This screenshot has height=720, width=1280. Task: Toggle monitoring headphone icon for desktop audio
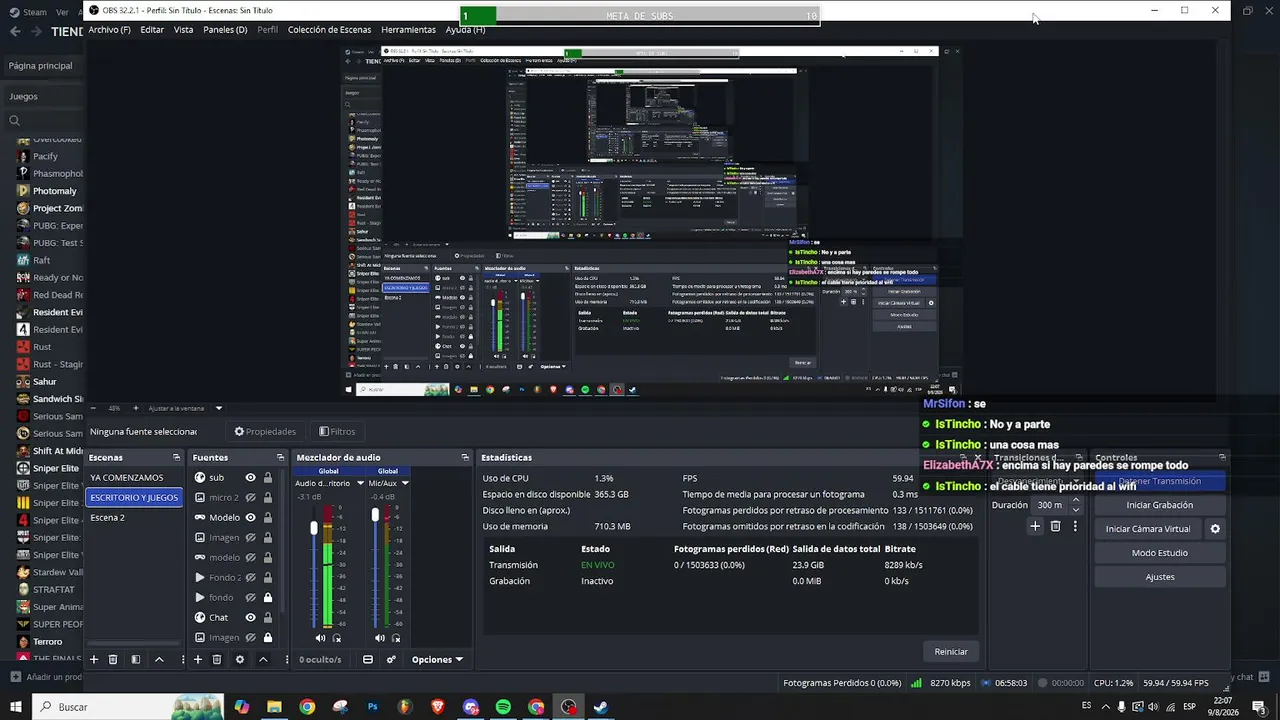337,637
